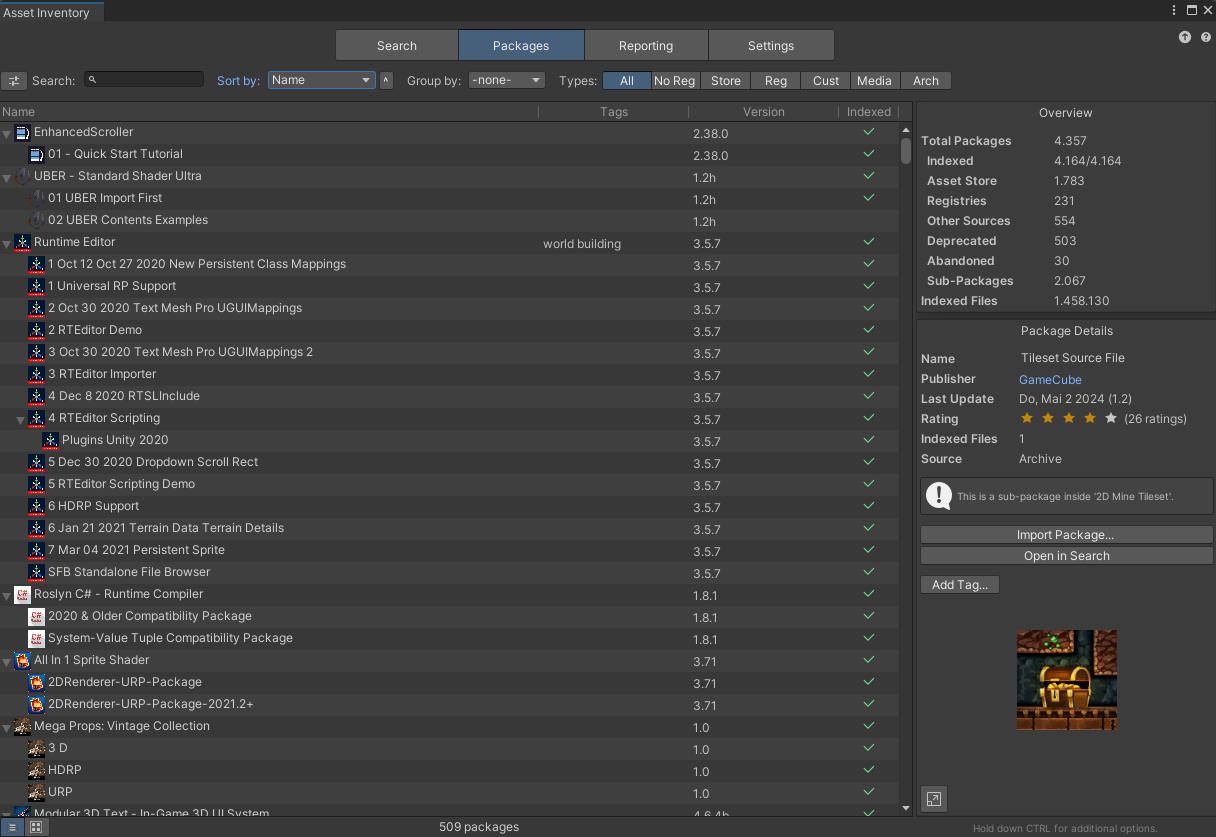Expand the package preview image icon
The image size is (1216, 837).
pos(933,799)
